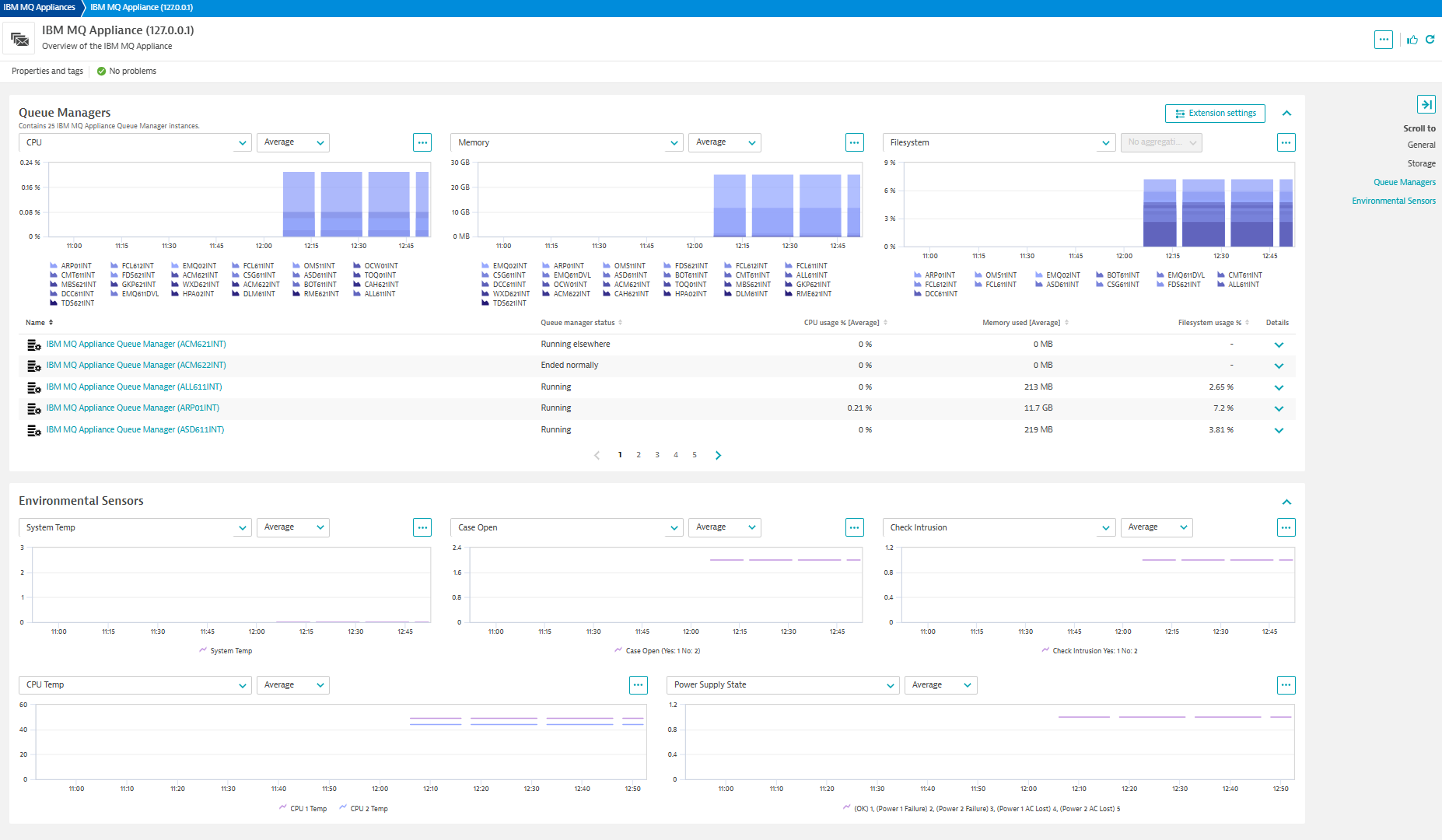1442x840 pixels.
Task: Toggle DCC611INT series in Filesystem legend
Action: coord(936,294)
